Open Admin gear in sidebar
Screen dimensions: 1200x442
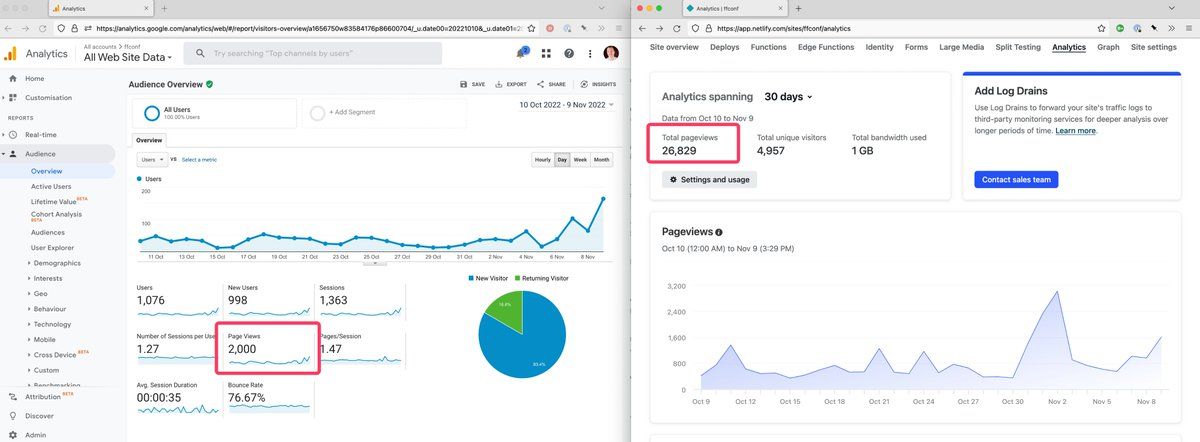[x=14, y=435]
